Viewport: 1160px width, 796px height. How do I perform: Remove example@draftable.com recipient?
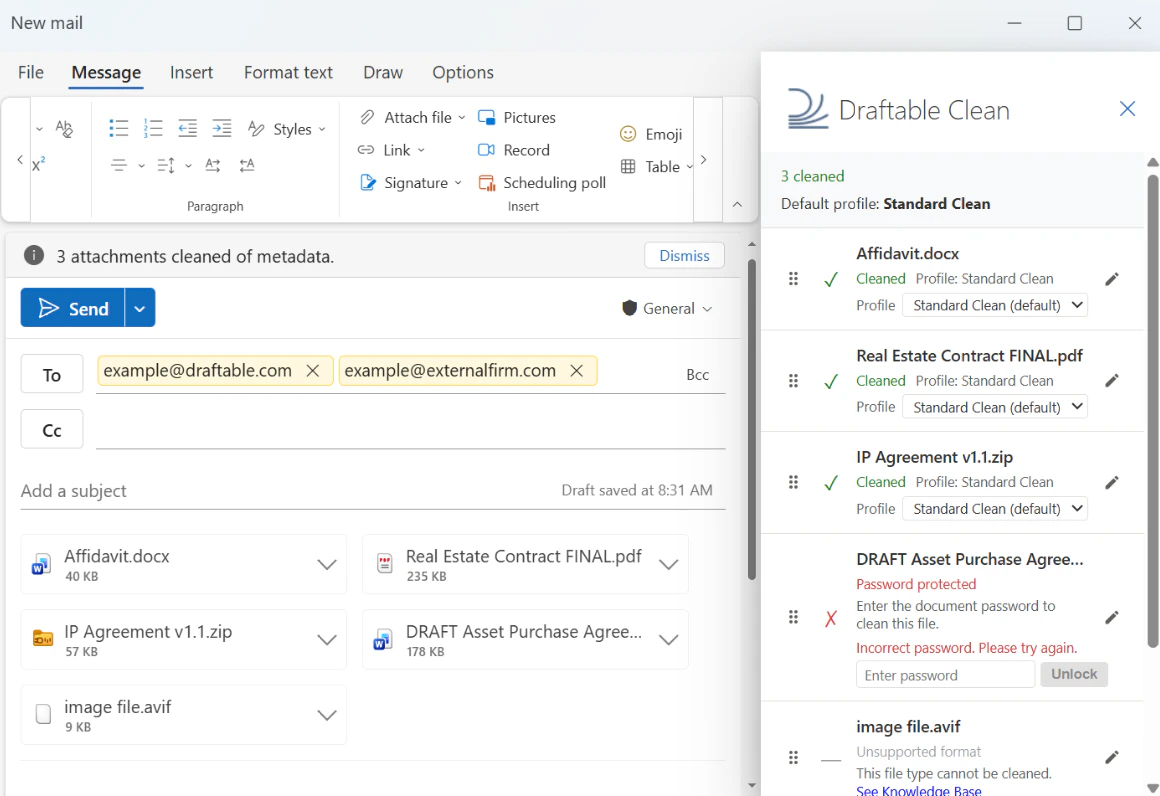313,371
